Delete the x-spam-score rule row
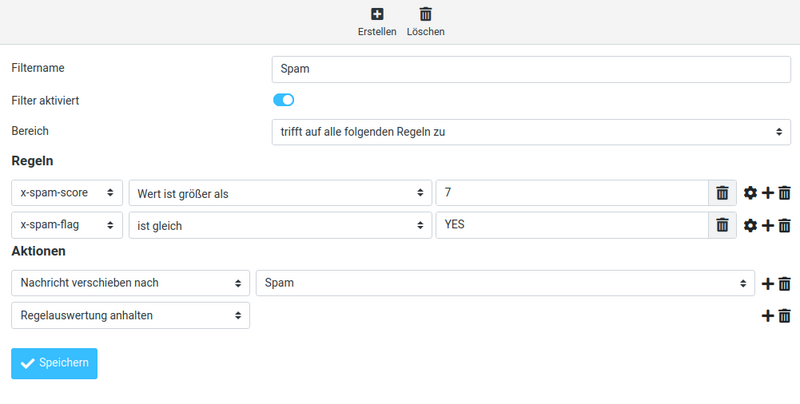The width and height of the screenshot is (800, 404). pyautogui.click(x=785, y=193)
